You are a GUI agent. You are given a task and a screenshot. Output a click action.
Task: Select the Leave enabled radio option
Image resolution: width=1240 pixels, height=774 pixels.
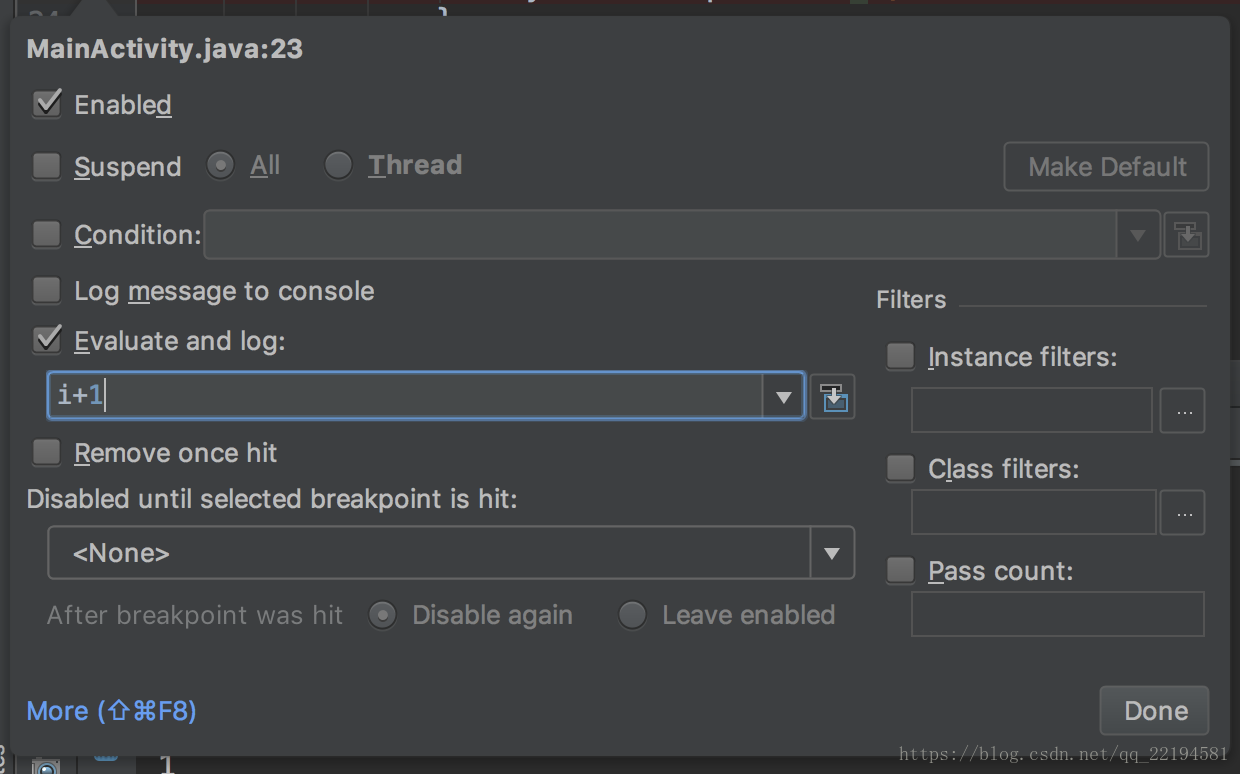click(632, 615)
